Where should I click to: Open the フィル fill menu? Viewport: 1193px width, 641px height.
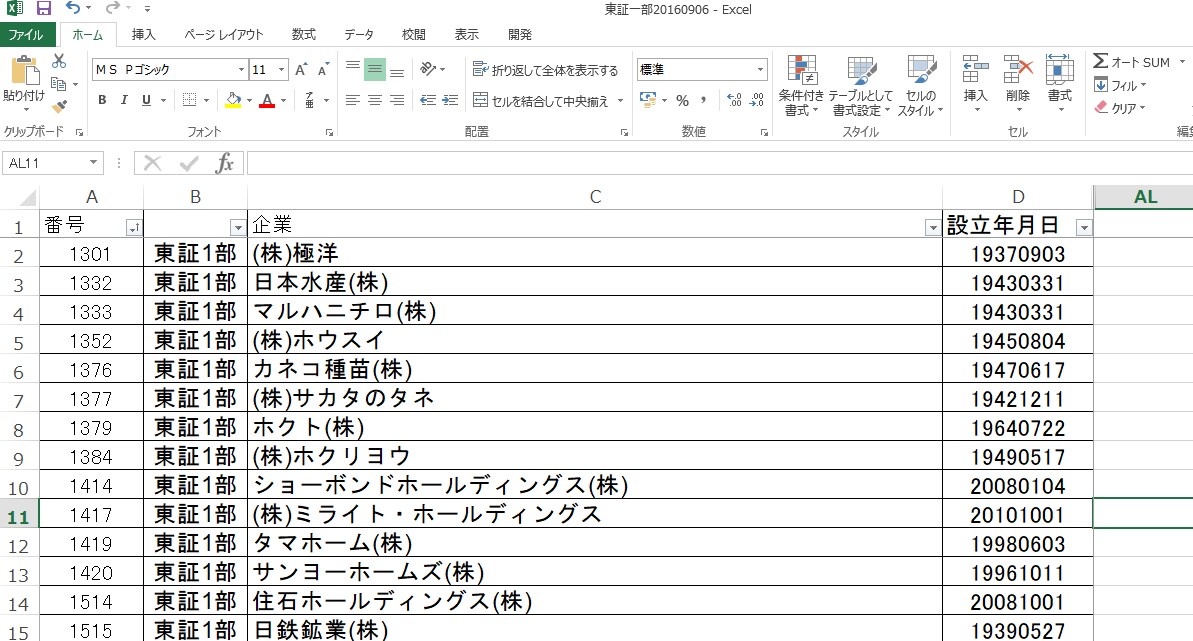1120,85
